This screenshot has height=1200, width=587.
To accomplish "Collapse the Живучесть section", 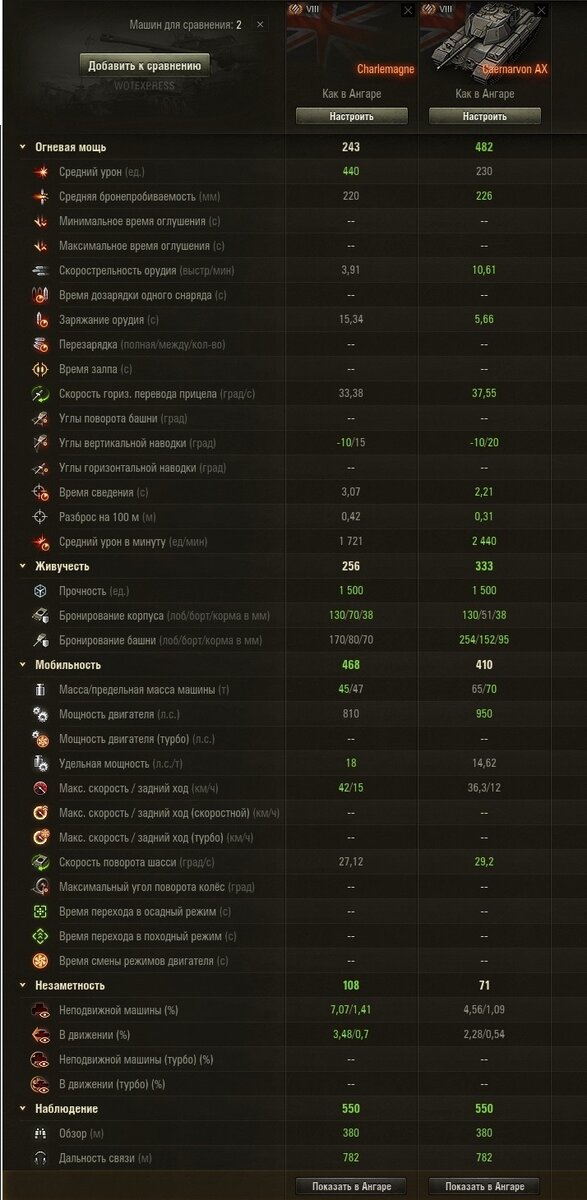I will coord(23,566).
